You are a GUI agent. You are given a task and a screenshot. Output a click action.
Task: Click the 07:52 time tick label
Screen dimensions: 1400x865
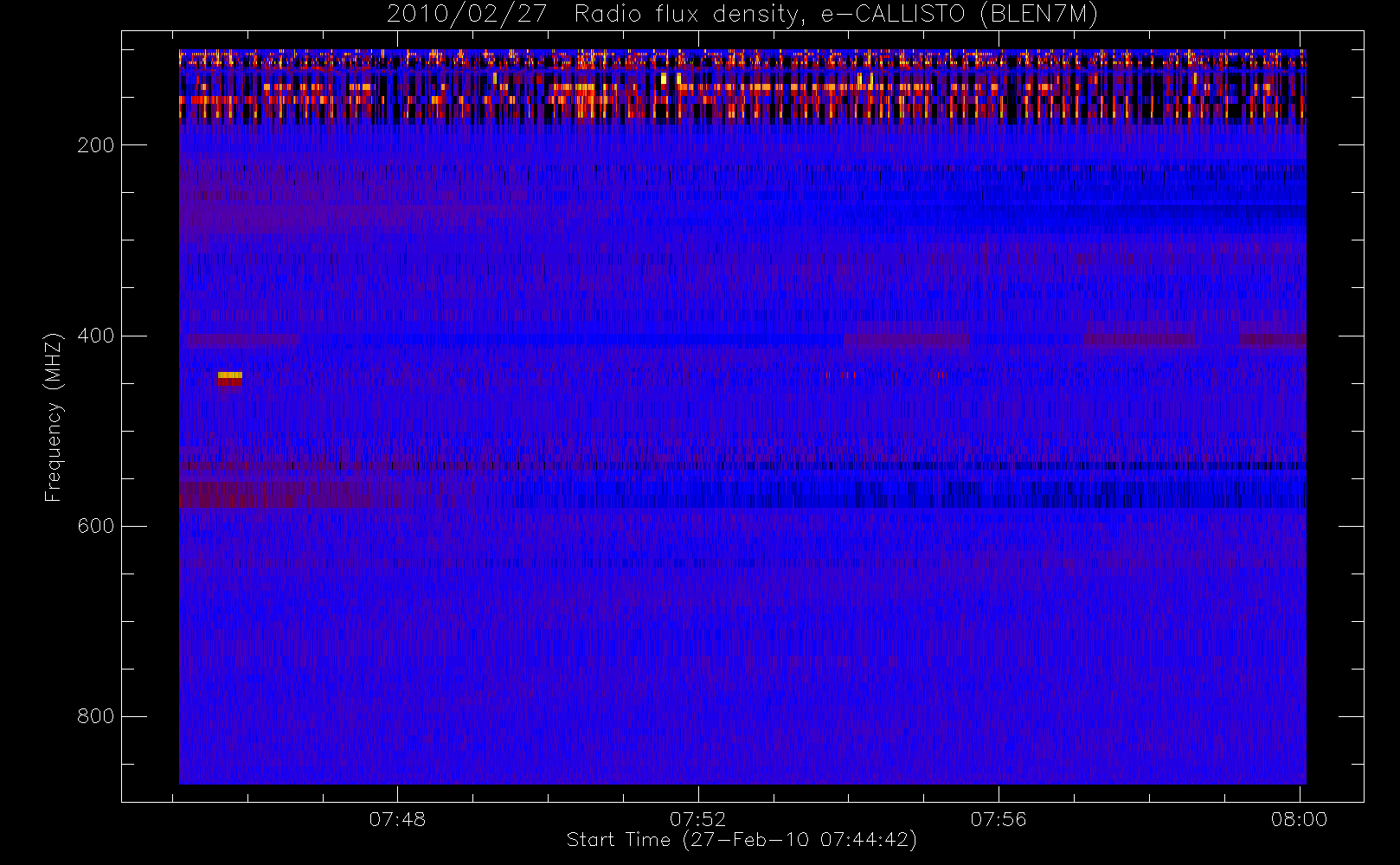tap(698, 819)
